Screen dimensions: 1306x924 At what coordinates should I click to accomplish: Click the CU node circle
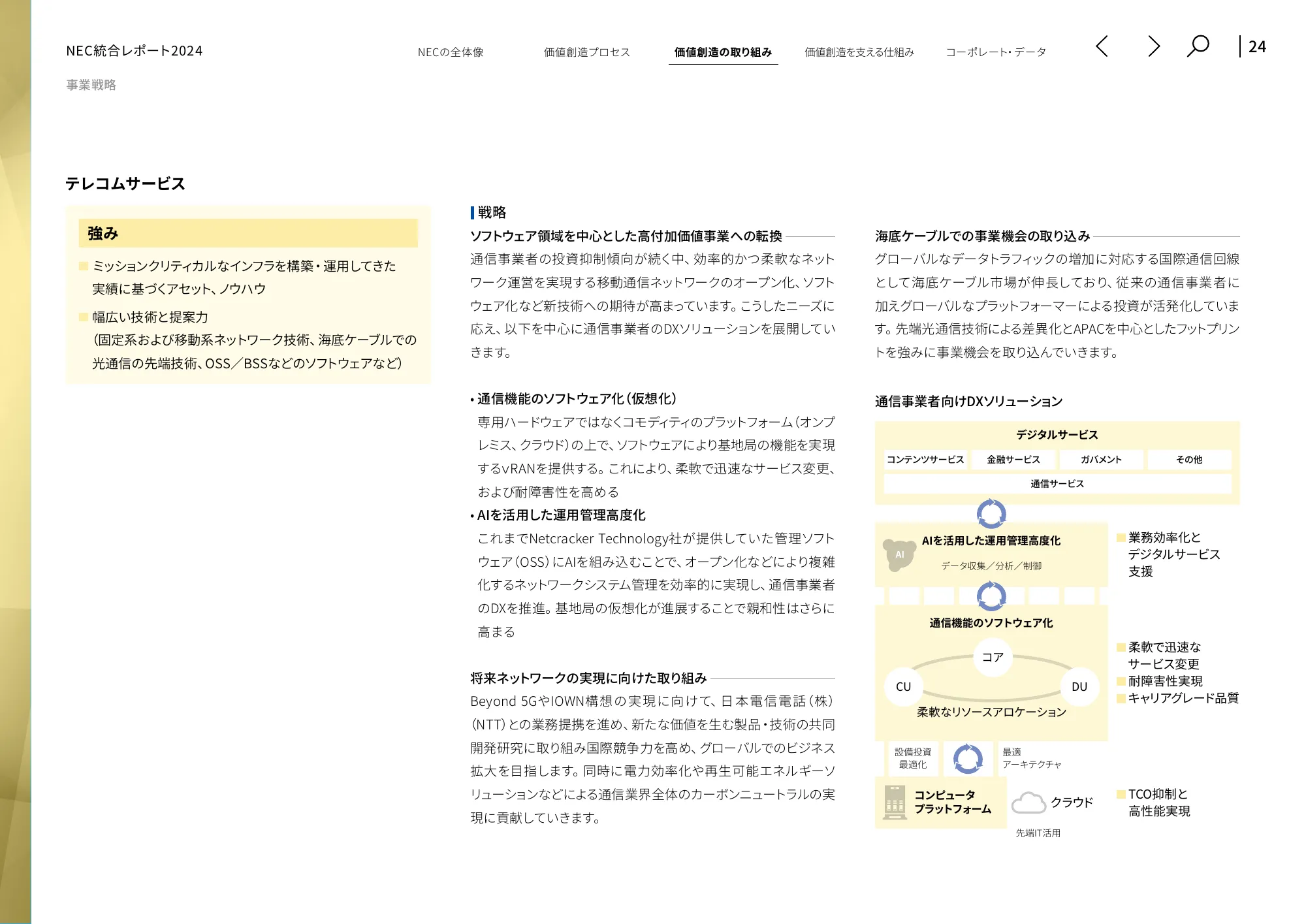[x=904, y=687]
